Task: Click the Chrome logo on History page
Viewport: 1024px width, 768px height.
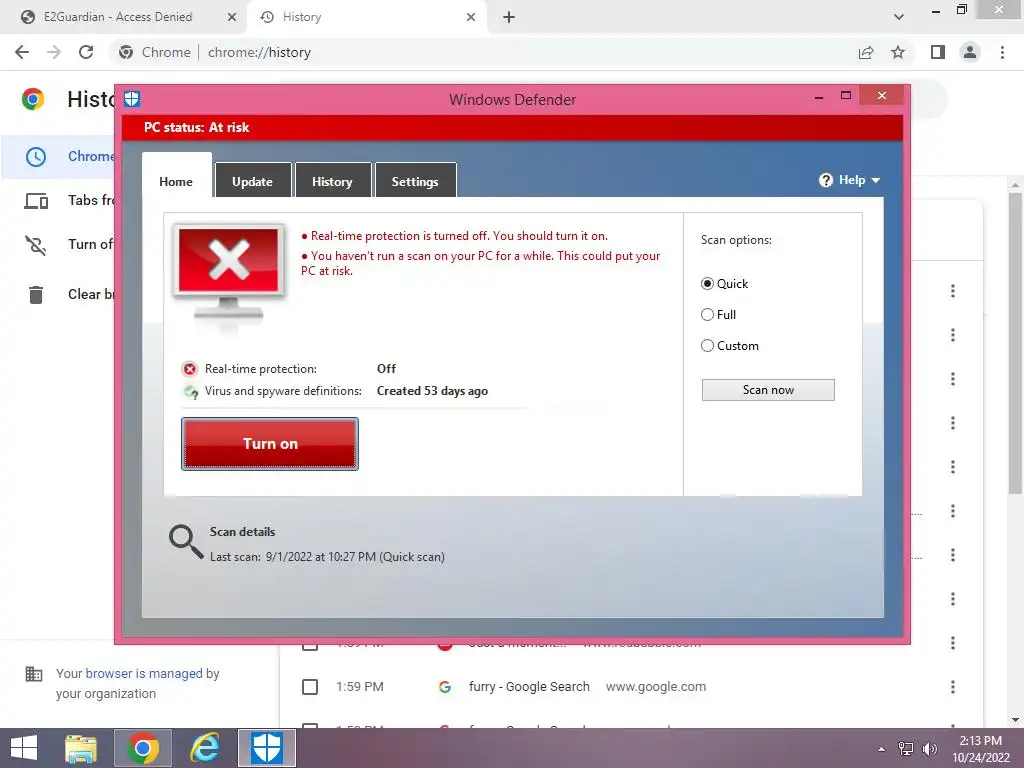Action: (x=33, y=99)
